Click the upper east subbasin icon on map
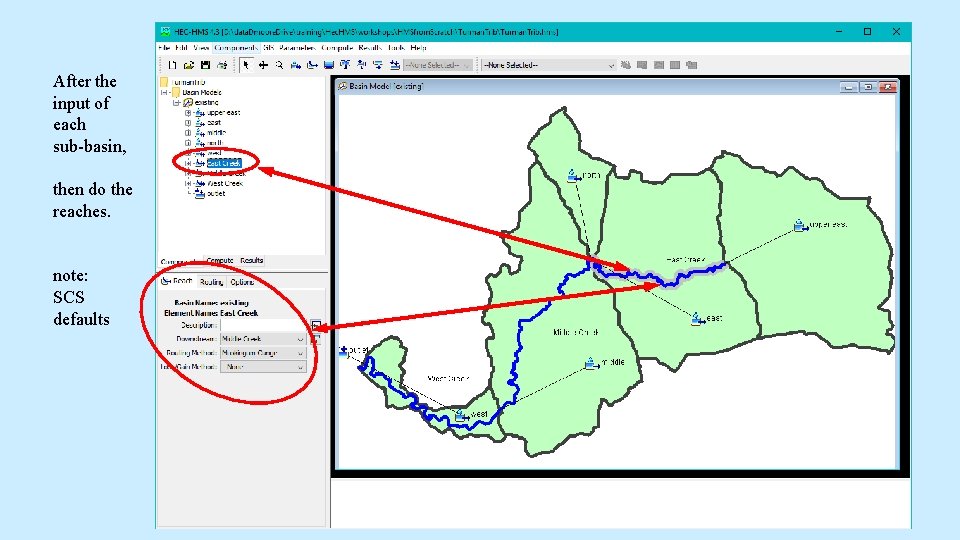 coord(800,226)
